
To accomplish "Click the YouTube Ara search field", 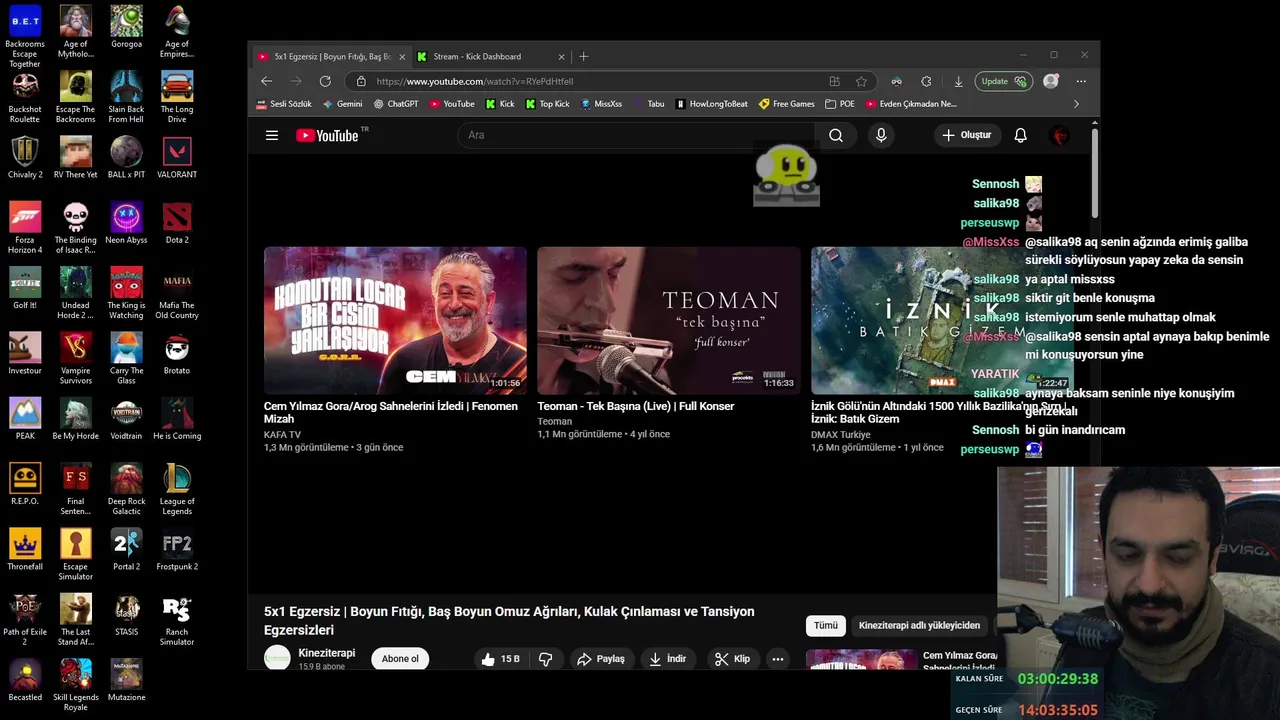I will pyautogui.click(x=637, y=135).
